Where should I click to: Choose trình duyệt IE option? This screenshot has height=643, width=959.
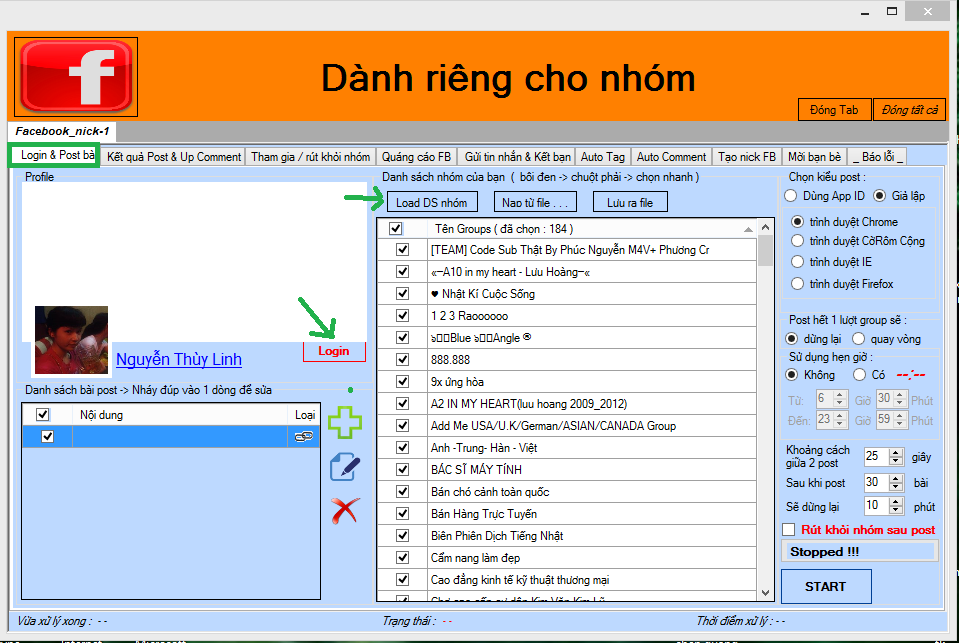[x=797, y=262]
